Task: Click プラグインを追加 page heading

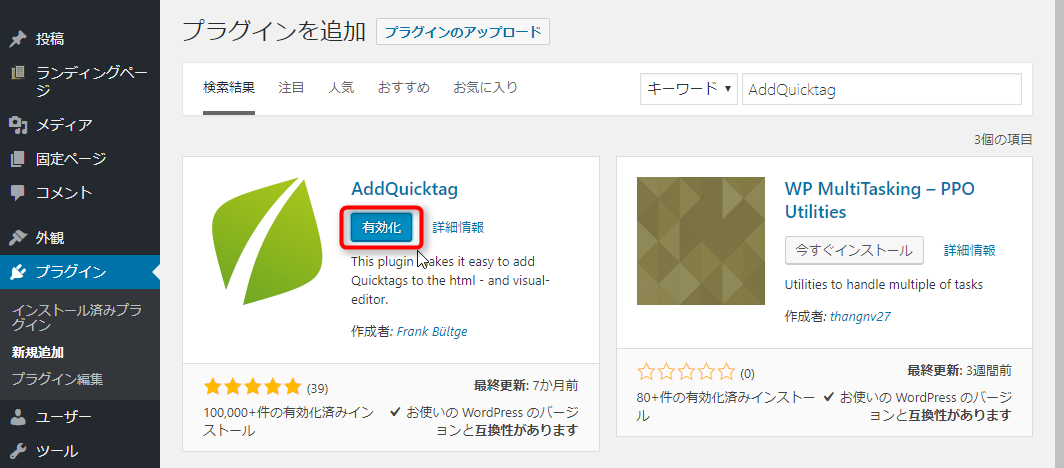Action: [274, 32]
